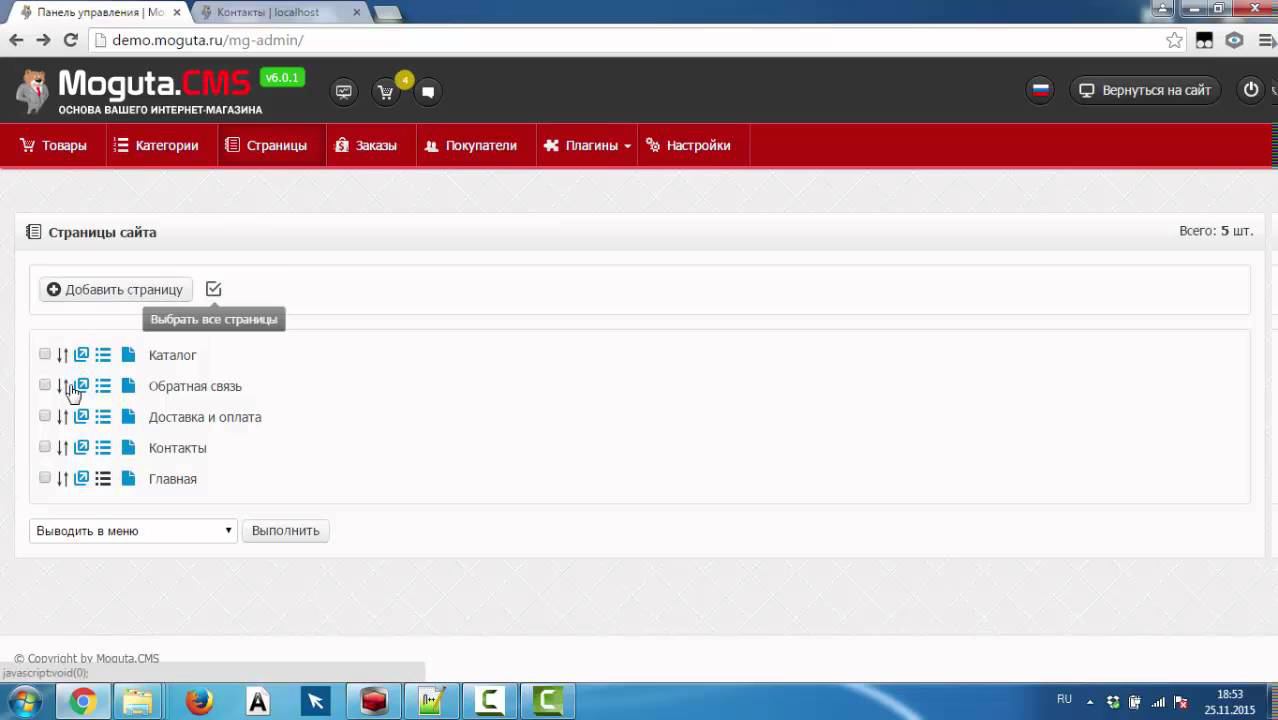Click the sort arrows icon for Контакты

coord(62,448)
